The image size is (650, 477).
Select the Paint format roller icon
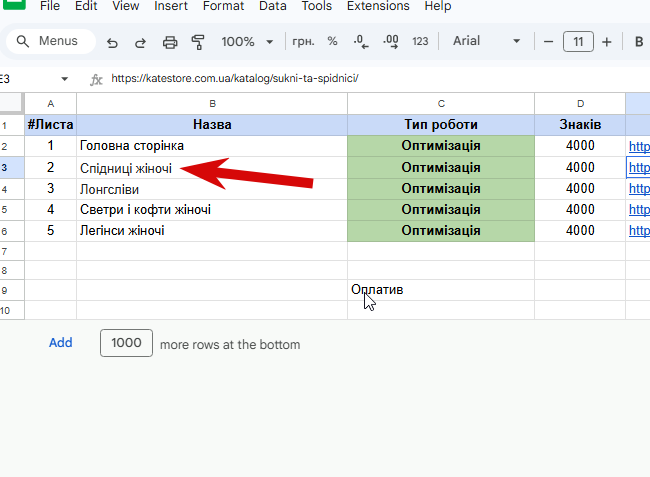click(198, 42)
